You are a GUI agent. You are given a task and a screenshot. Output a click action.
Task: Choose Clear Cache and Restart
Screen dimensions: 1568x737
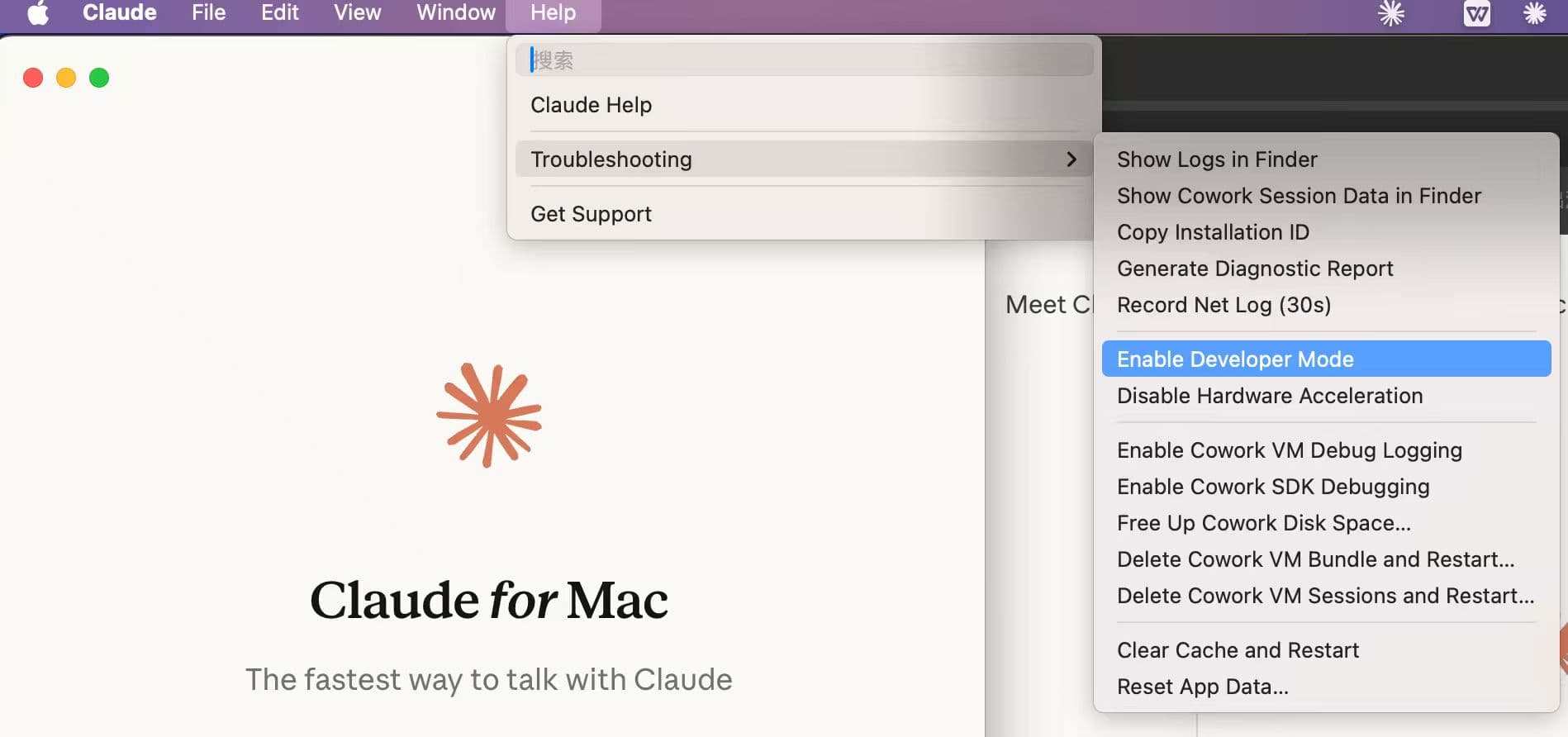pos(1326,650)
